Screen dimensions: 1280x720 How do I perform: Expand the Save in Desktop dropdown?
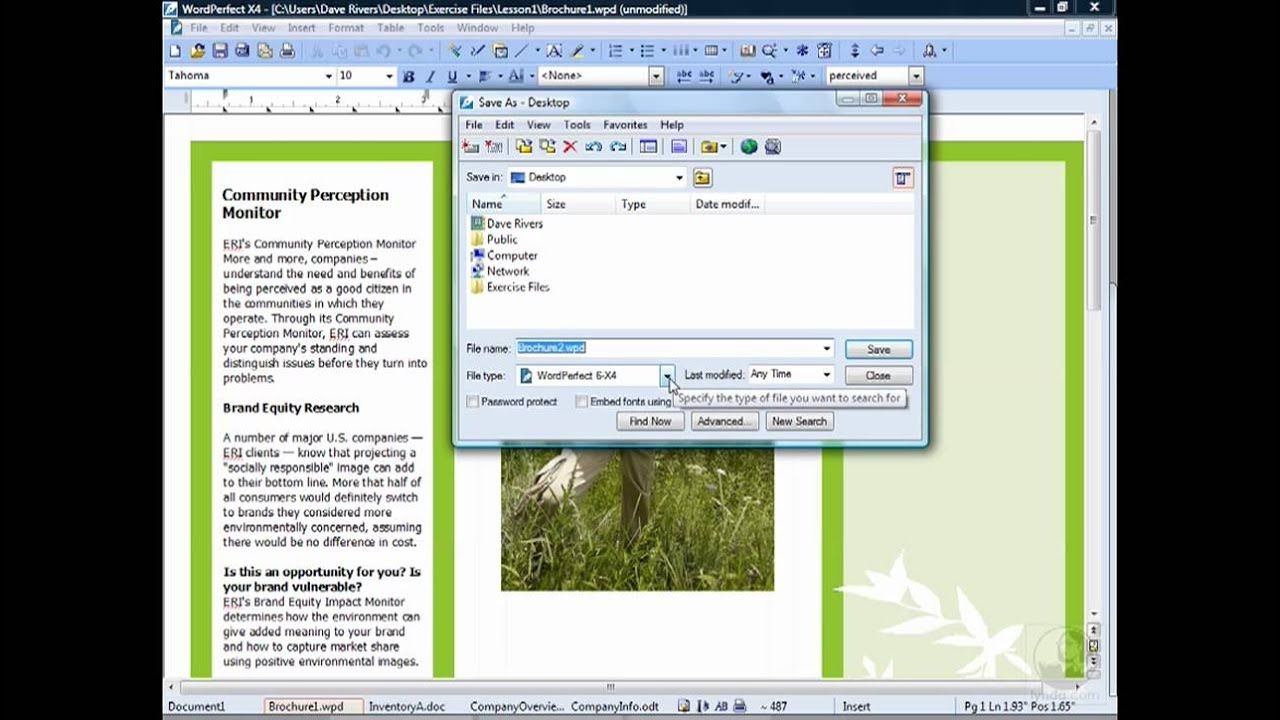(679, 178)
